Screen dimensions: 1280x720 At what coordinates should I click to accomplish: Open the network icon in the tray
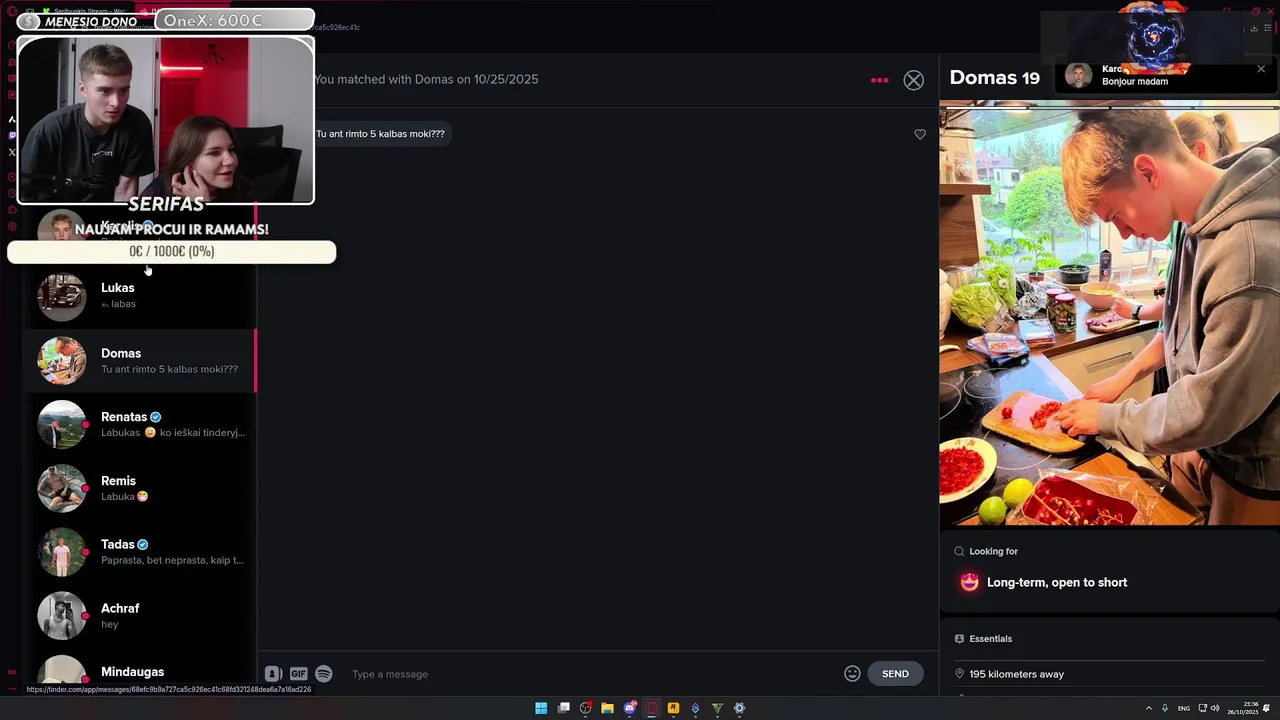(x=1202, y=708)
